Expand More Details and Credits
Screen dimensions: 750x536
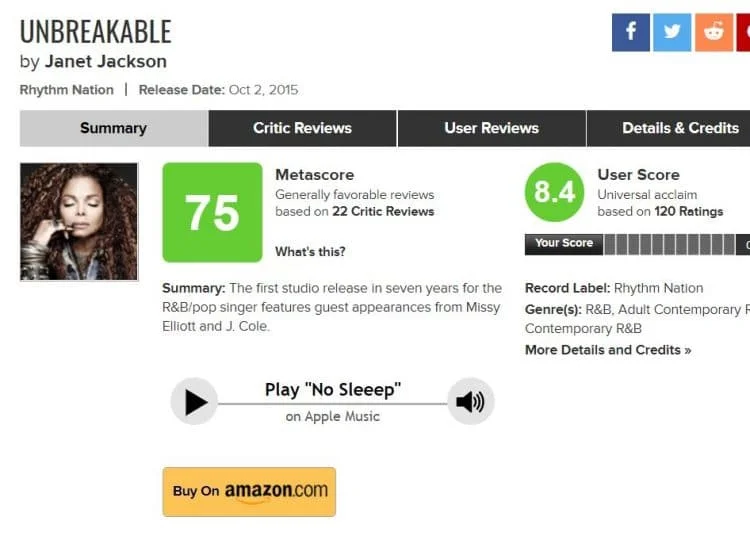[608, 350]
